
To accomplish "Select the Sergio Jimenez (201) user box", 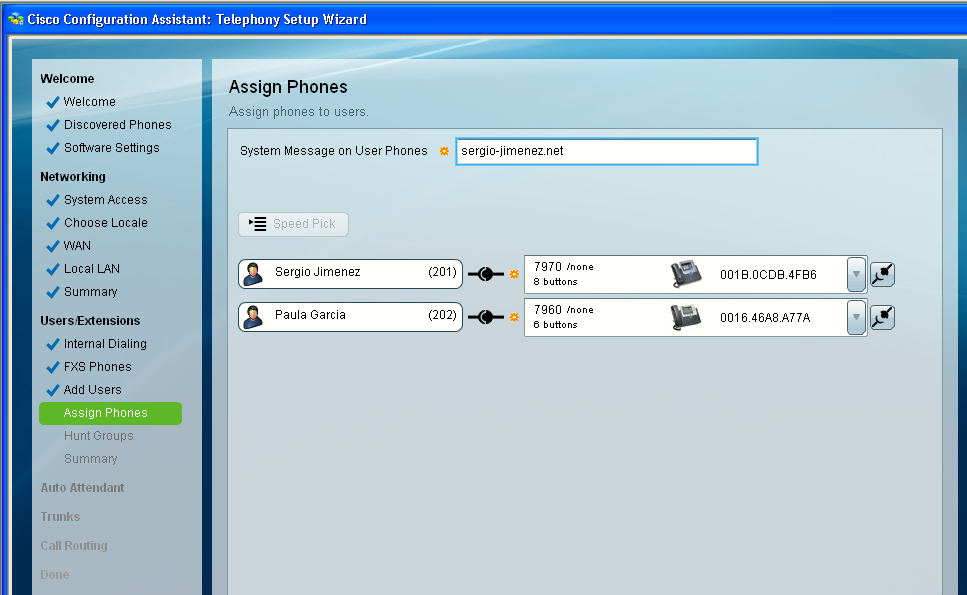I will [x=350, y=274].
